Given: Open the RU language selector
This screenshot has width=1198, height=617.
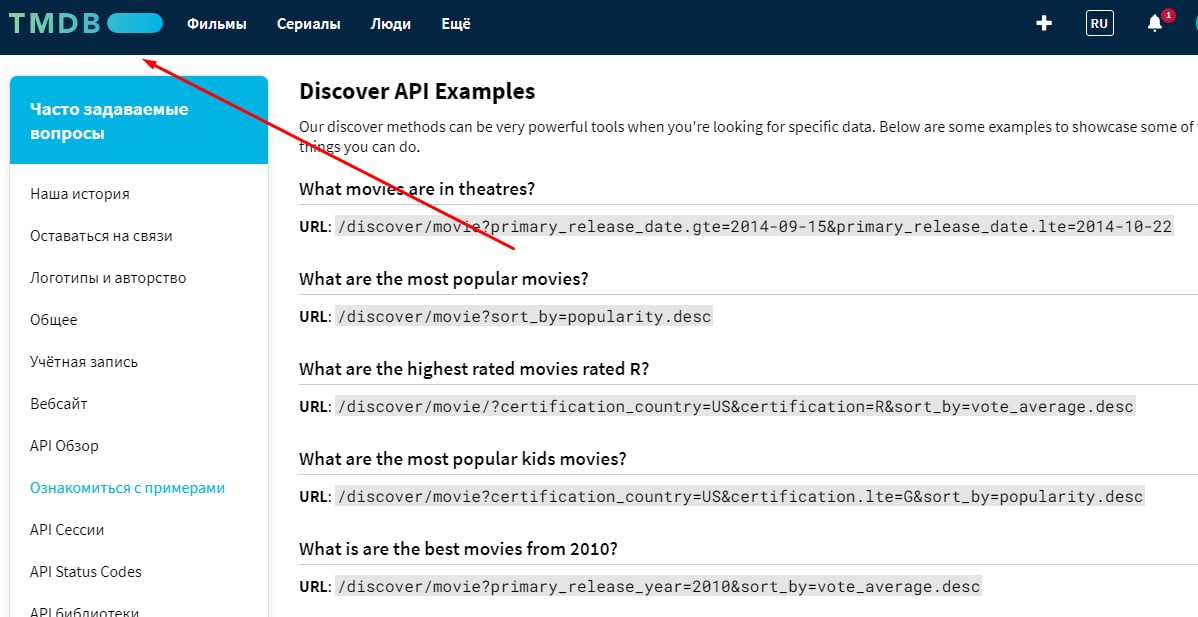Looking at the screenshot, I should click(x=1099, y=24).
